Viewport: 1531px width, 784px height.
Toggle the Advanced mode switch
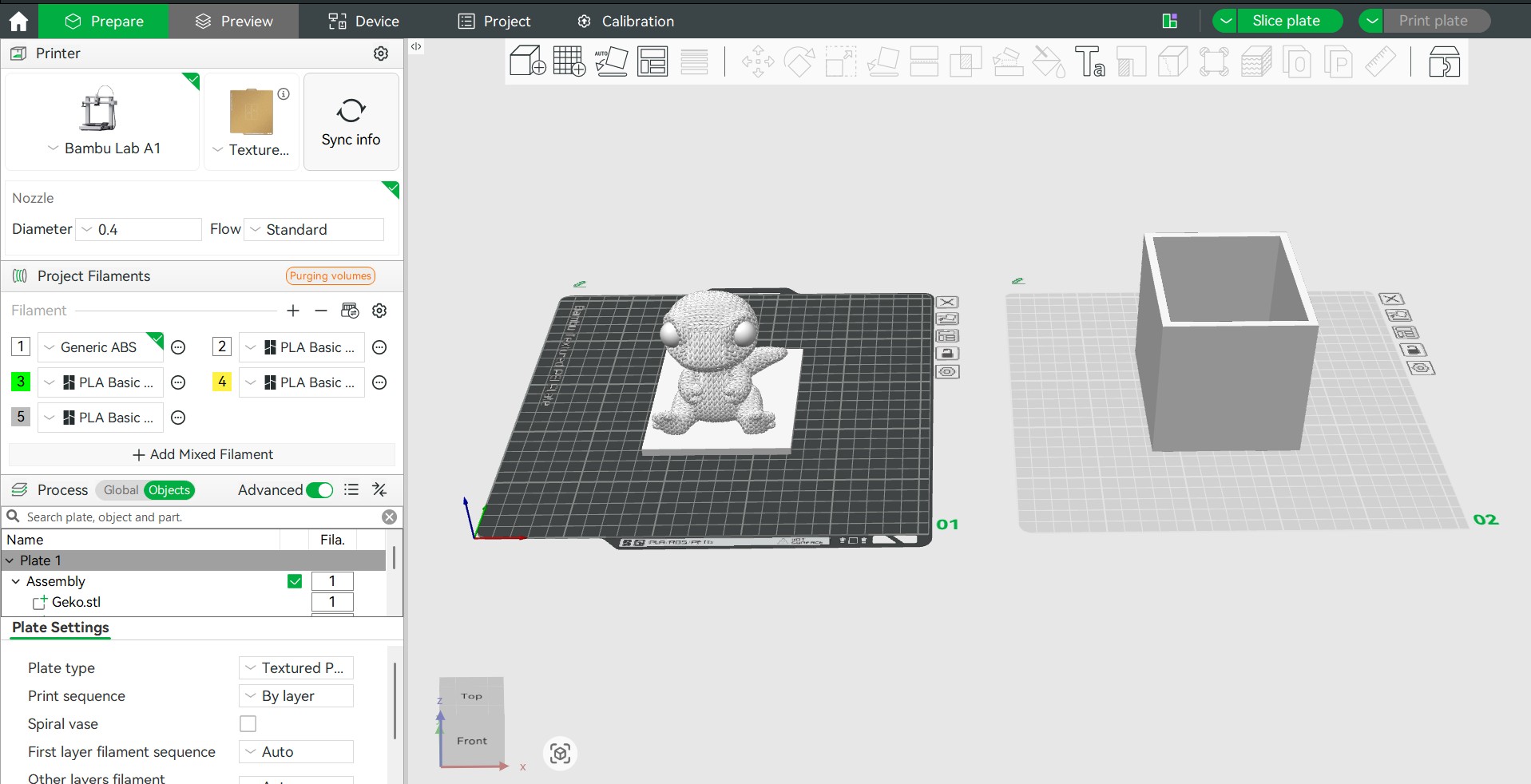click(319, 490)
